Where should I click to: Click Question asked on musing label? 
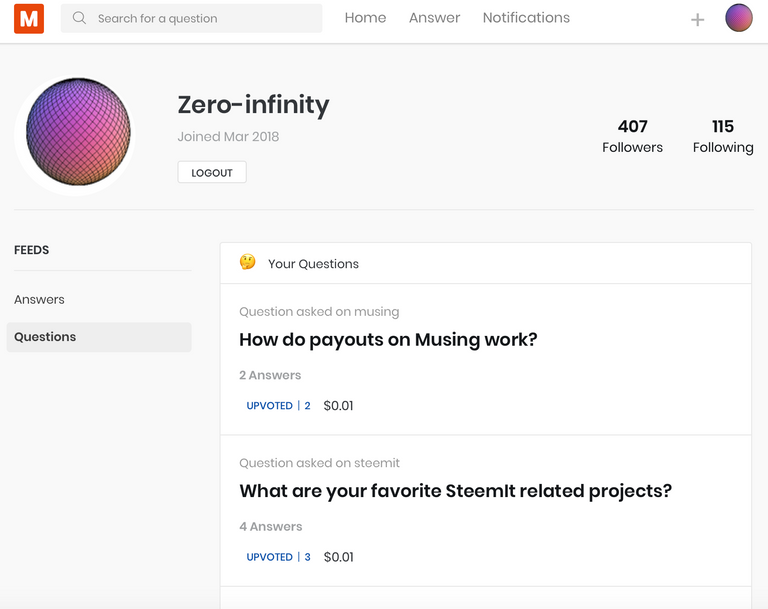(x=319, y=312)
